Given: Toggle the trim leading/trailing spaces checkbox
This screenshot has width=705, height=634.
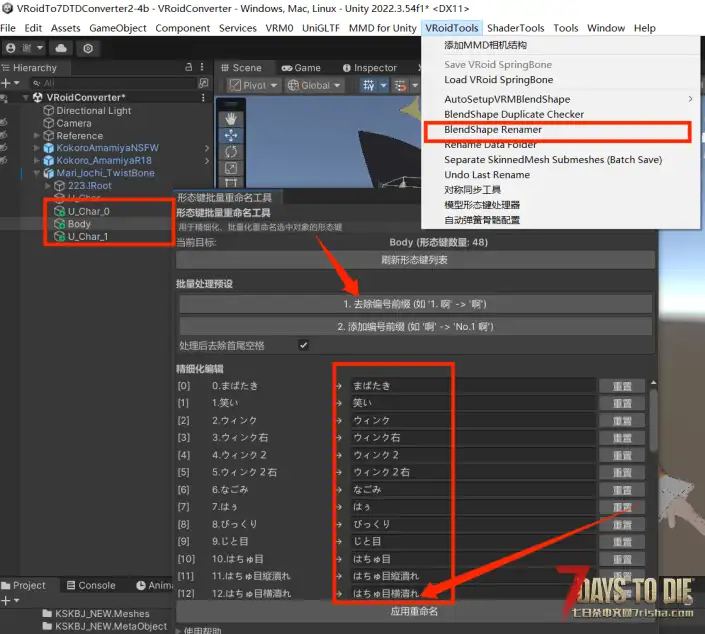Looking at the screenshot, I should tap(304, 345).
